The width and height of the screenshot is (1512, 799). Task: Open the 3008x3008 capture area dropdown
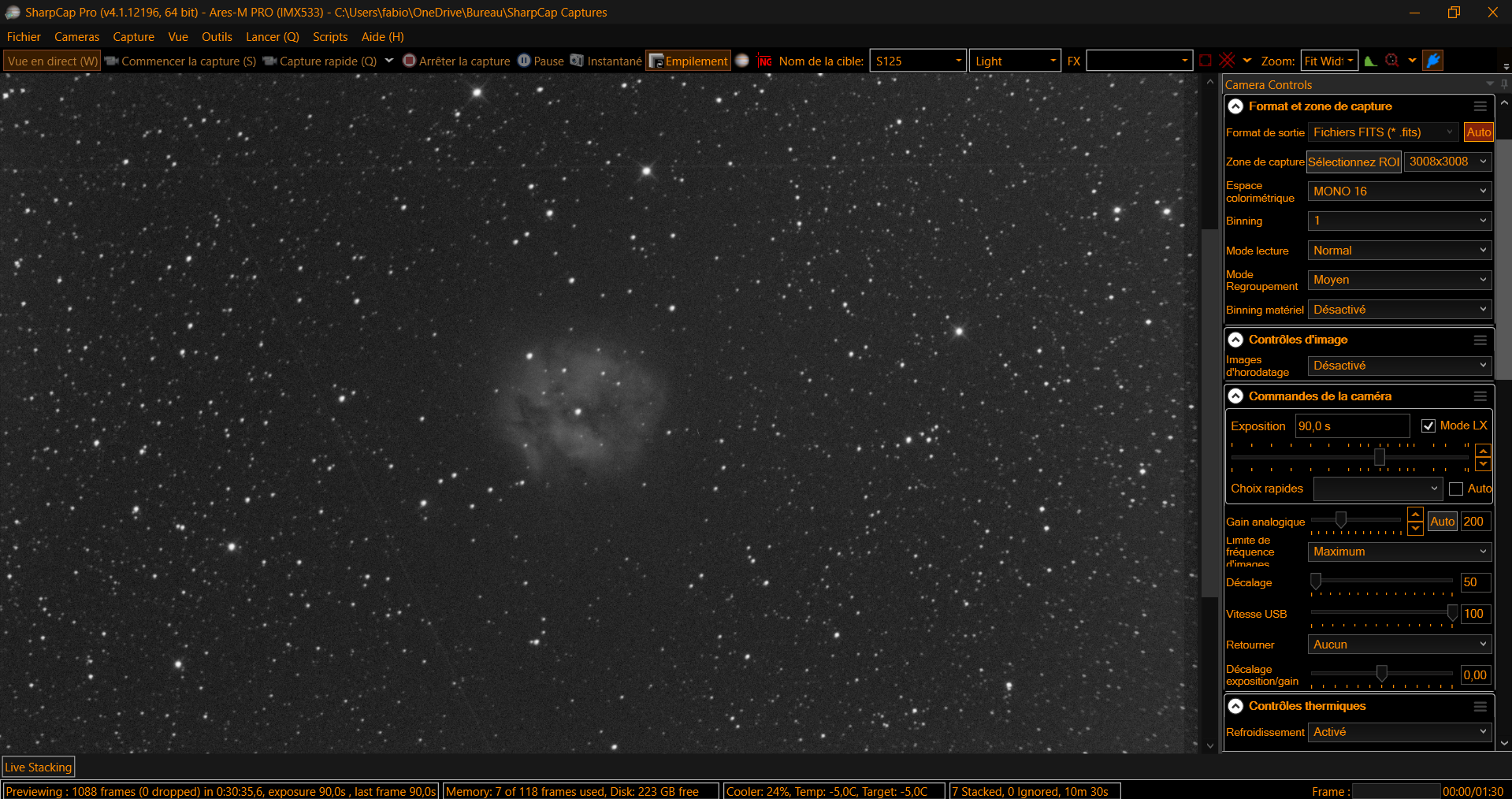[1448, 162]
